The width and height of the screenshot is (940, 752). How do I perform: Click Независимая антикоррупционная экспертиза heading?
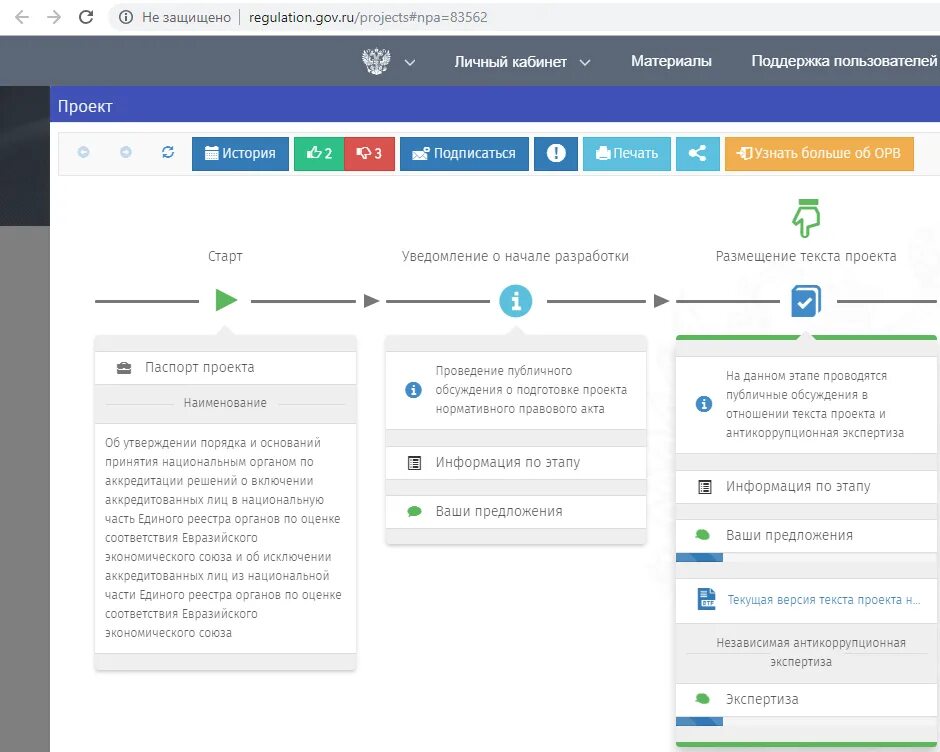click(x=811, y=652)
